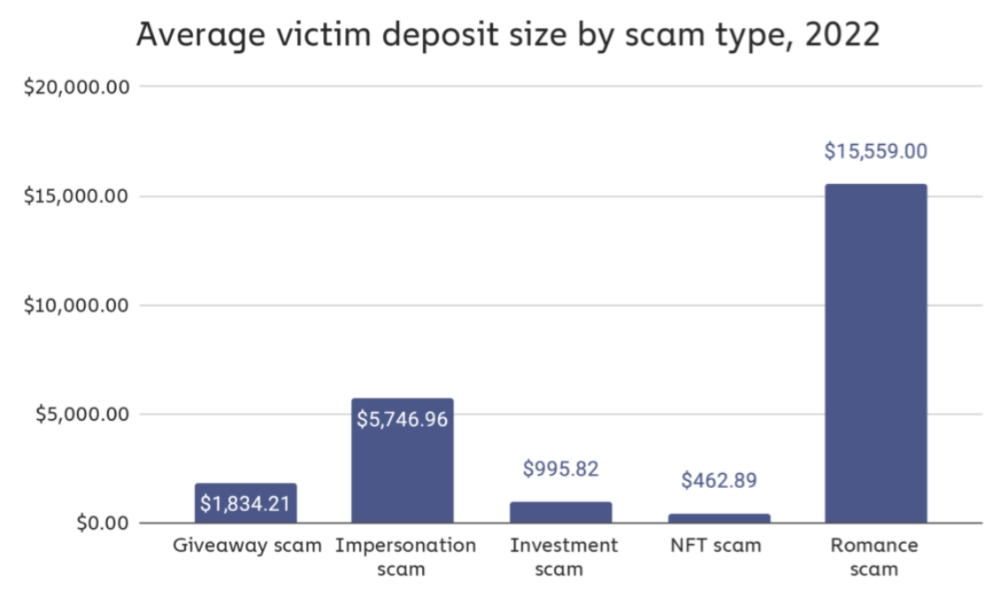Select the $1,834.21 data label
The width and height of the screenshot is (1000, 603).
point(246,504)
